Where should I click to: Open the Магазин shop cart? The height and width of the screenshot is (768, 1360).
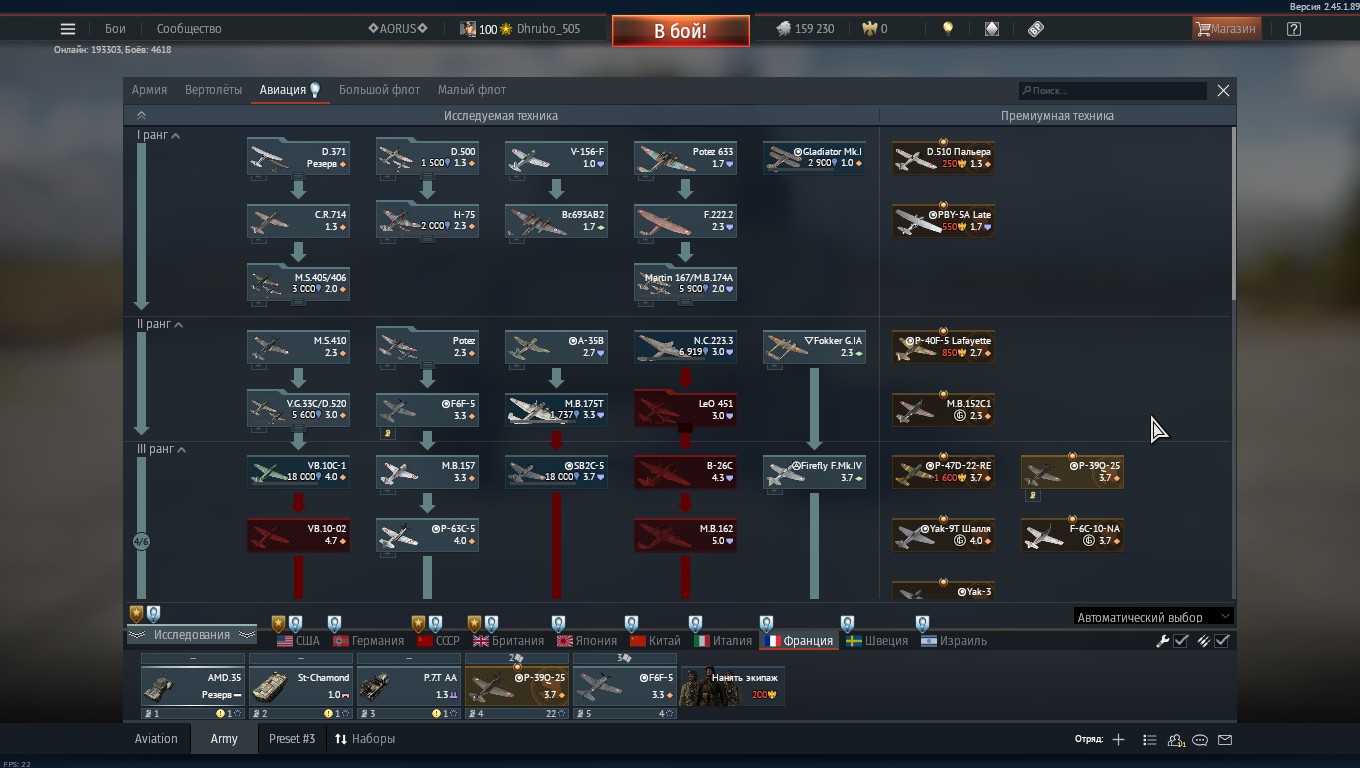click(x=1226, y=29)
